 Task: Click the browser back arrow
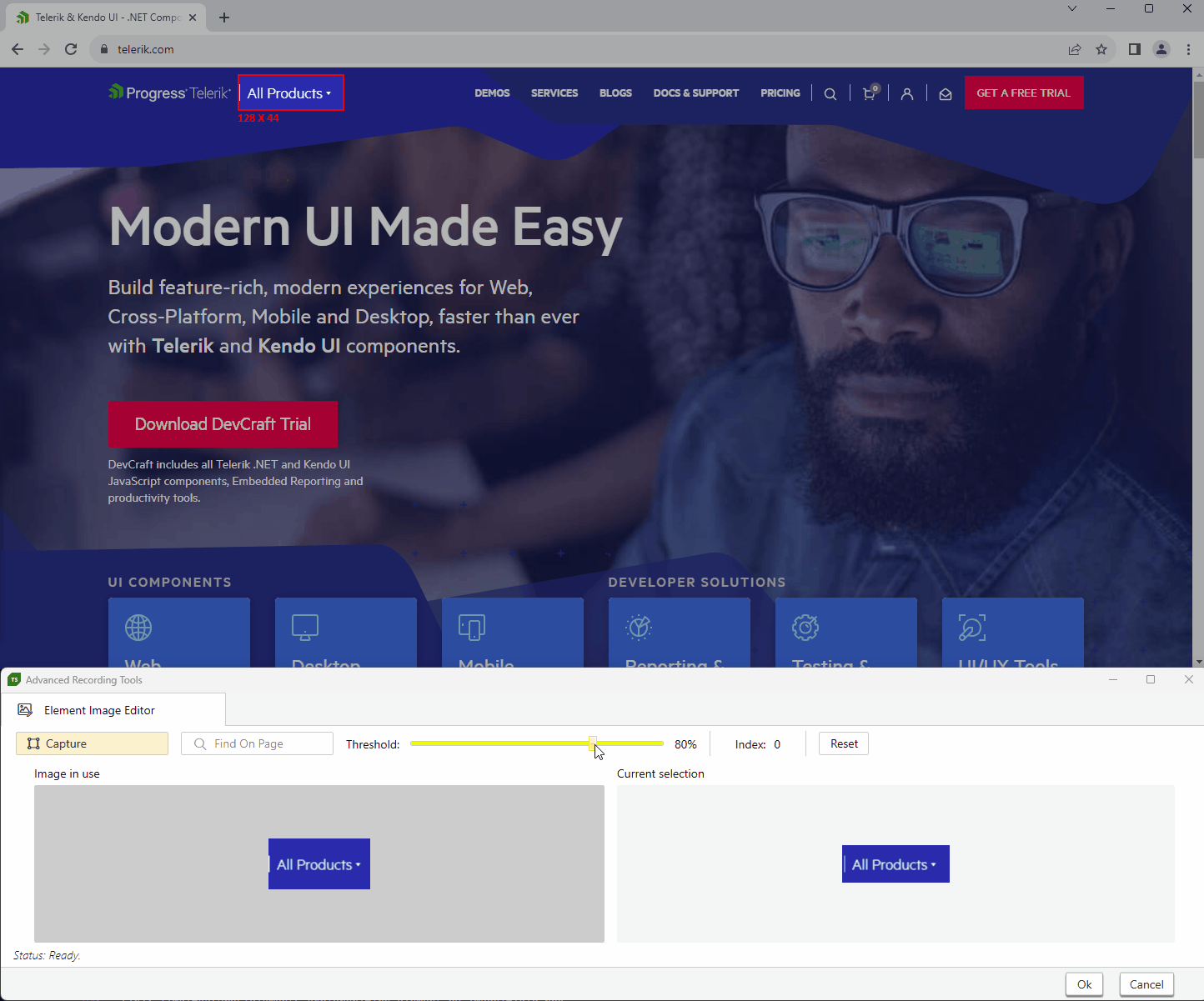pyautogui.click(x=18, y=49)
